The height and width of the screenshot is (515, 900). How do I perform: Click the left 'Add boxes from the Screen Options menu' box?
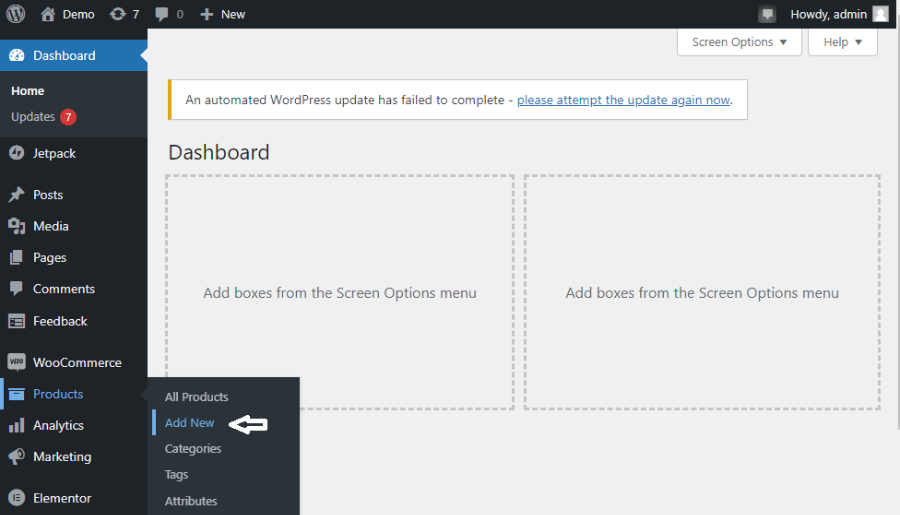(340, 292)
